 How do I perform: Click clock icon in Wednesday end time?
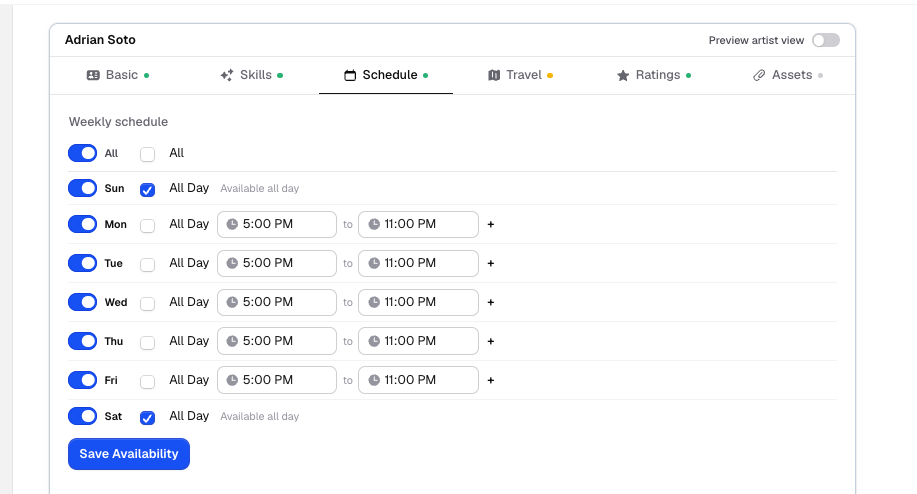point(374,302)
